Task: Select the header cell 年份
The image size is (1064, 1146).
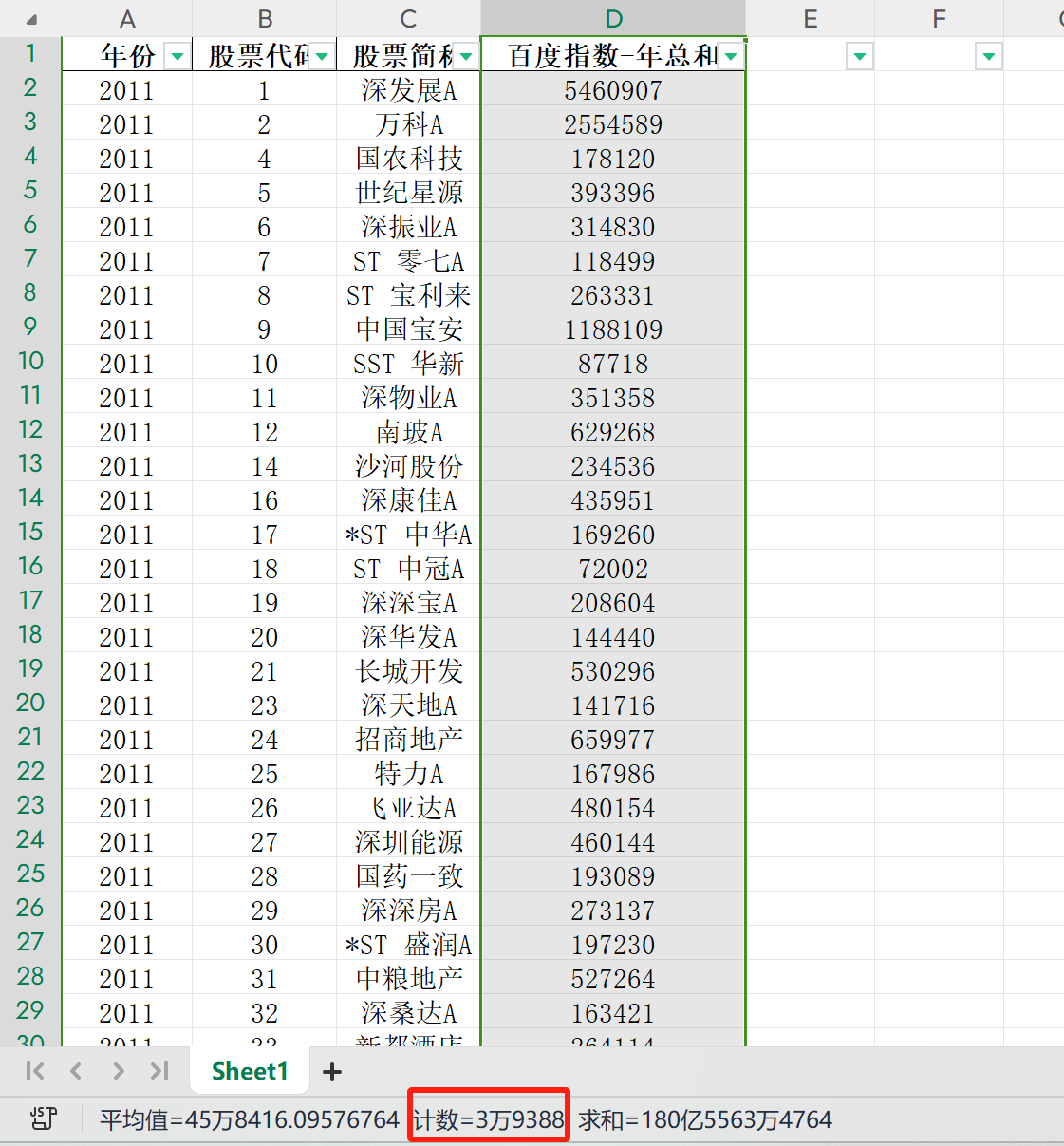Action: click(128, 56)
